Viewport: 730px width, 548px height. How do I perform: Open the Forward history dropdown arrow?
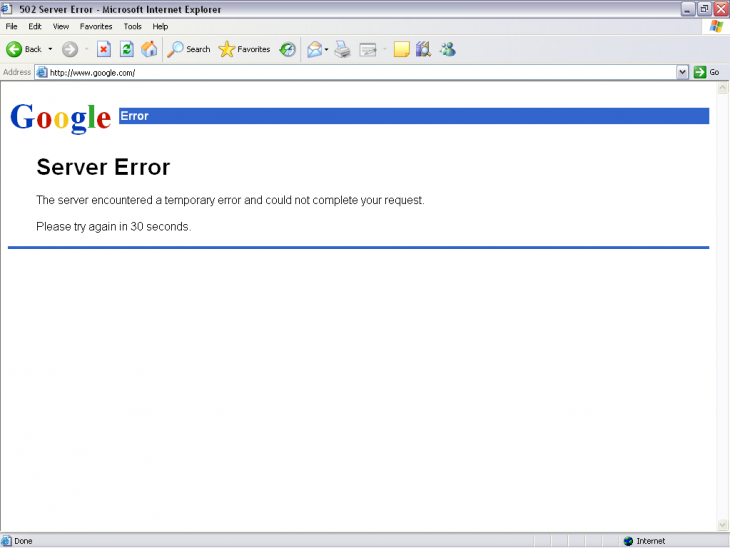tap(87, 49)
